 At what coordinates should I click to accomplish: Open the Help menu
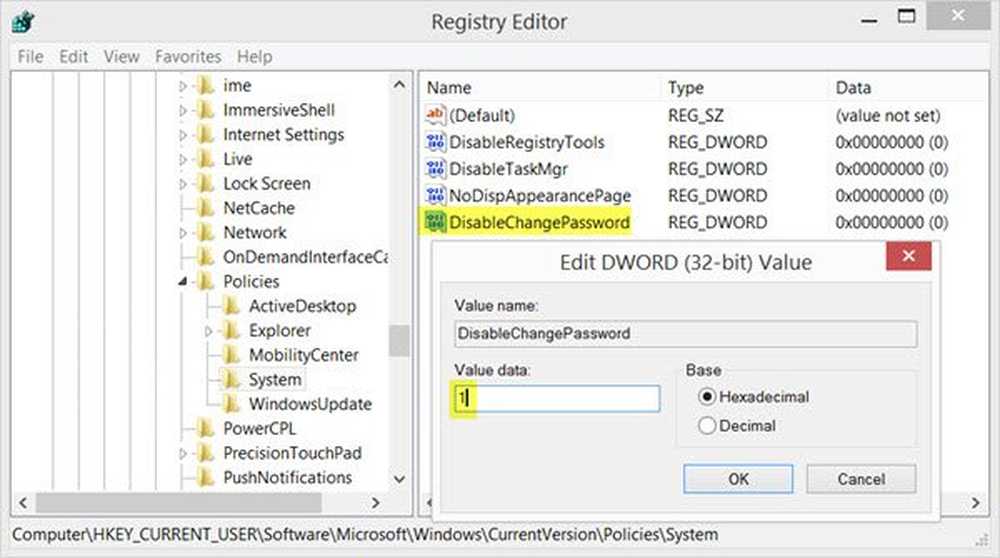click(254, 57)
